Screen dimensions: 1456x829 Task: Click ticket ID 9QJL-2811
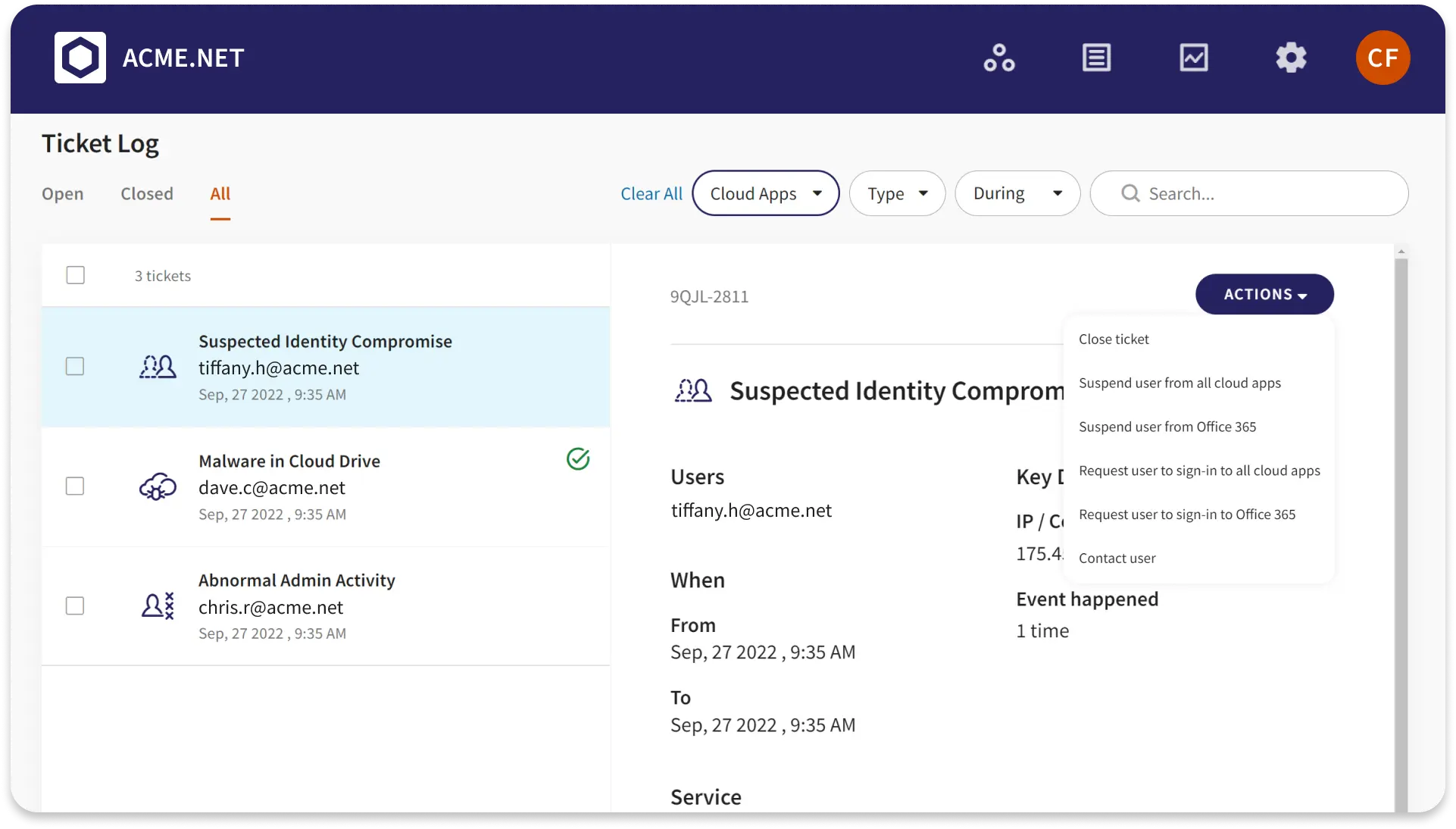[x=709, y=296]
